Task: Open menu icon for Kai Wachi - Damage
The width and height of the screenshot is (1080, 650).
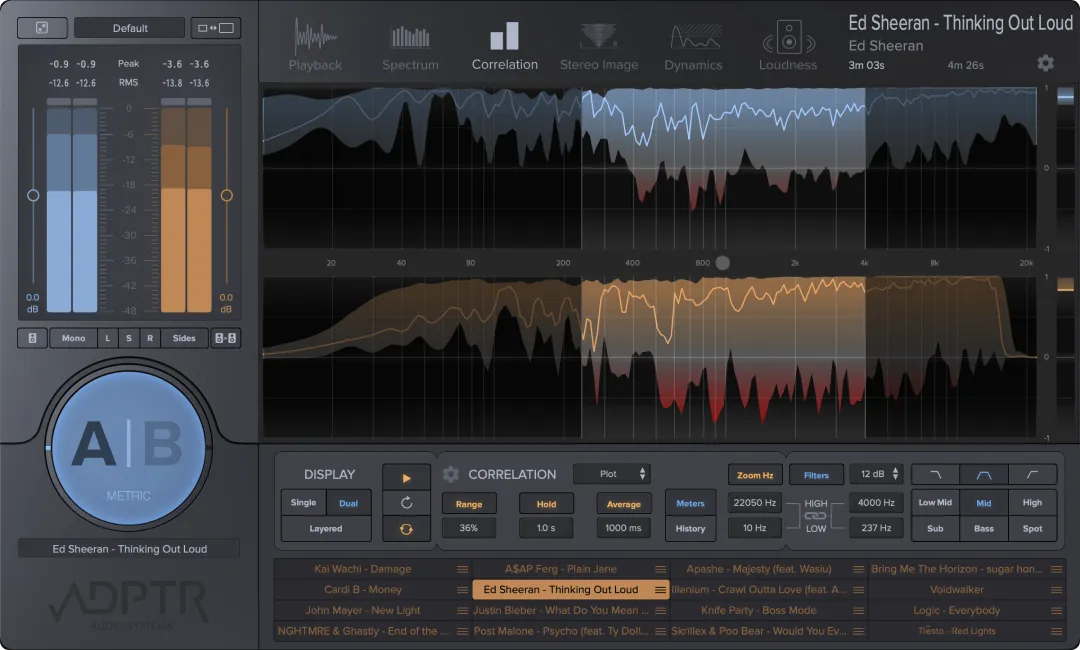Action: (x=462, y=569)
